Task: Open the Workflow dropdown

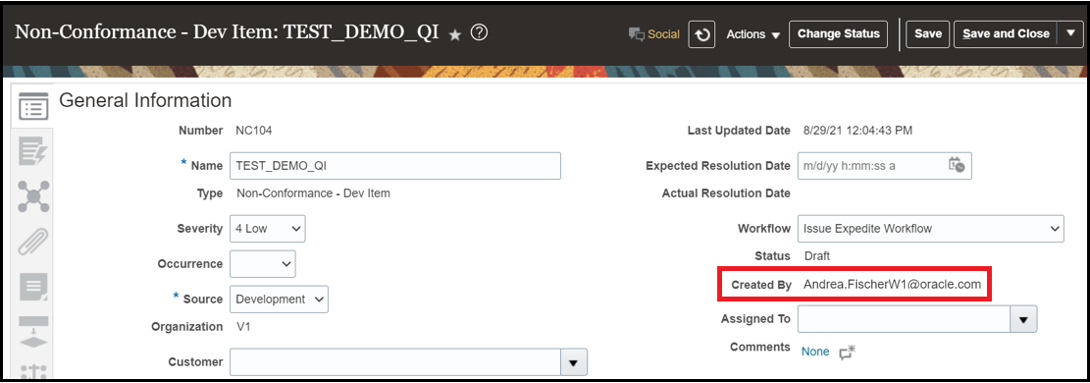Action: click(x=931, y=228)
